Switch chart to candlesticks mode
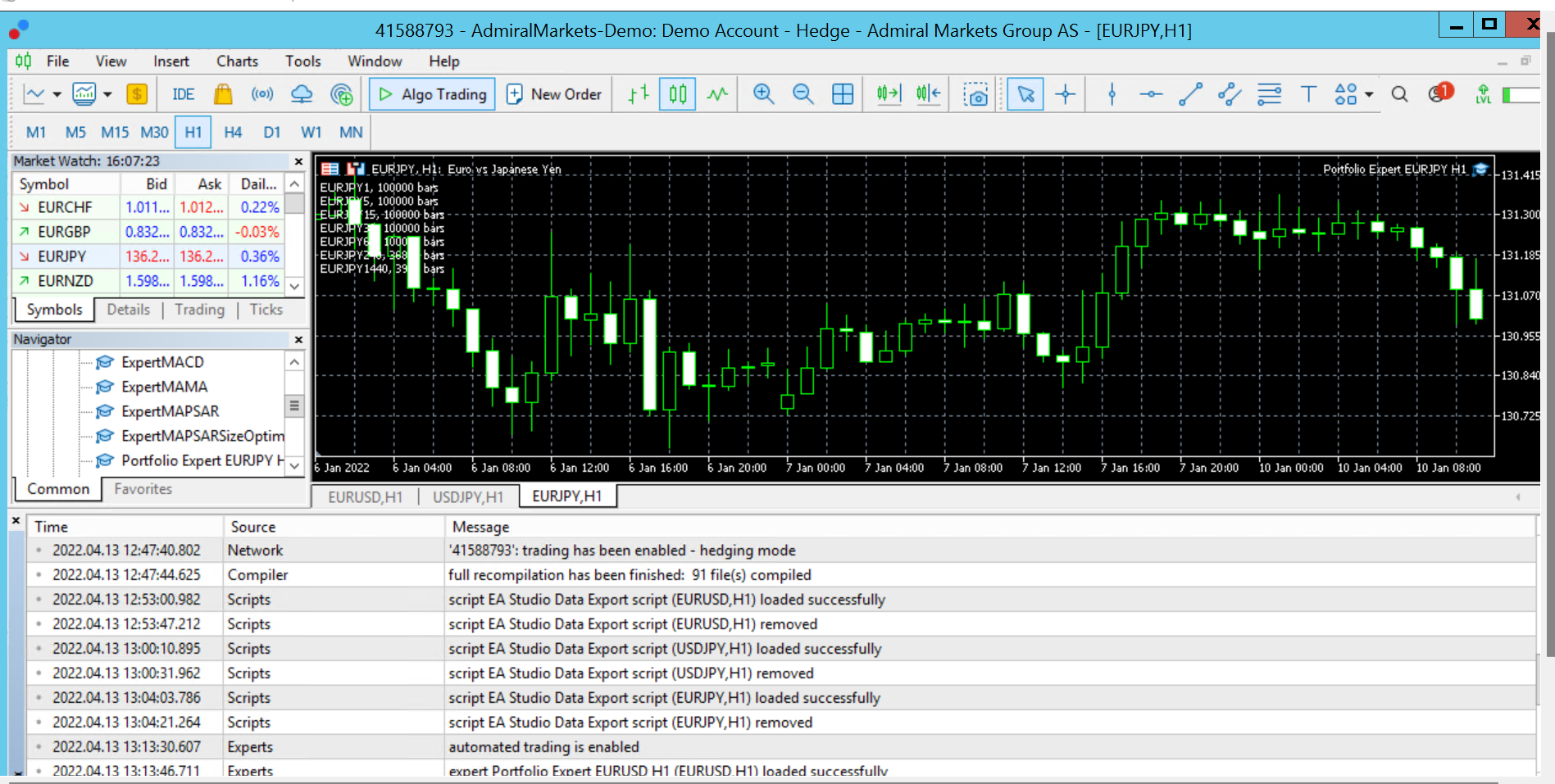This screenshot has width=1555, height=784. pos(678,94)
